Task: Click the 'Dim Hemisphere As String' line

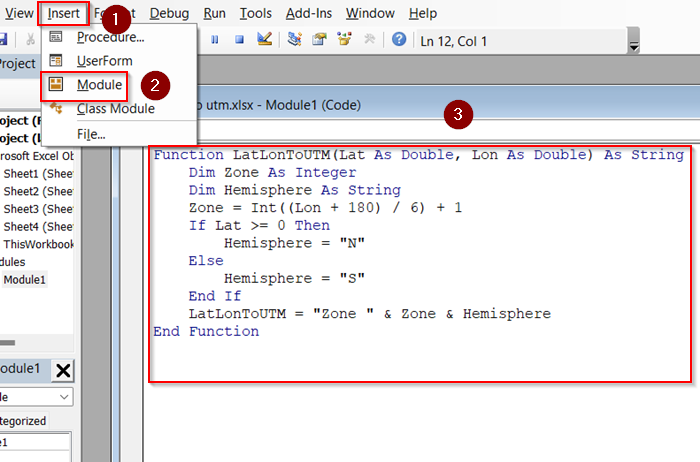Action: point(295,190)
